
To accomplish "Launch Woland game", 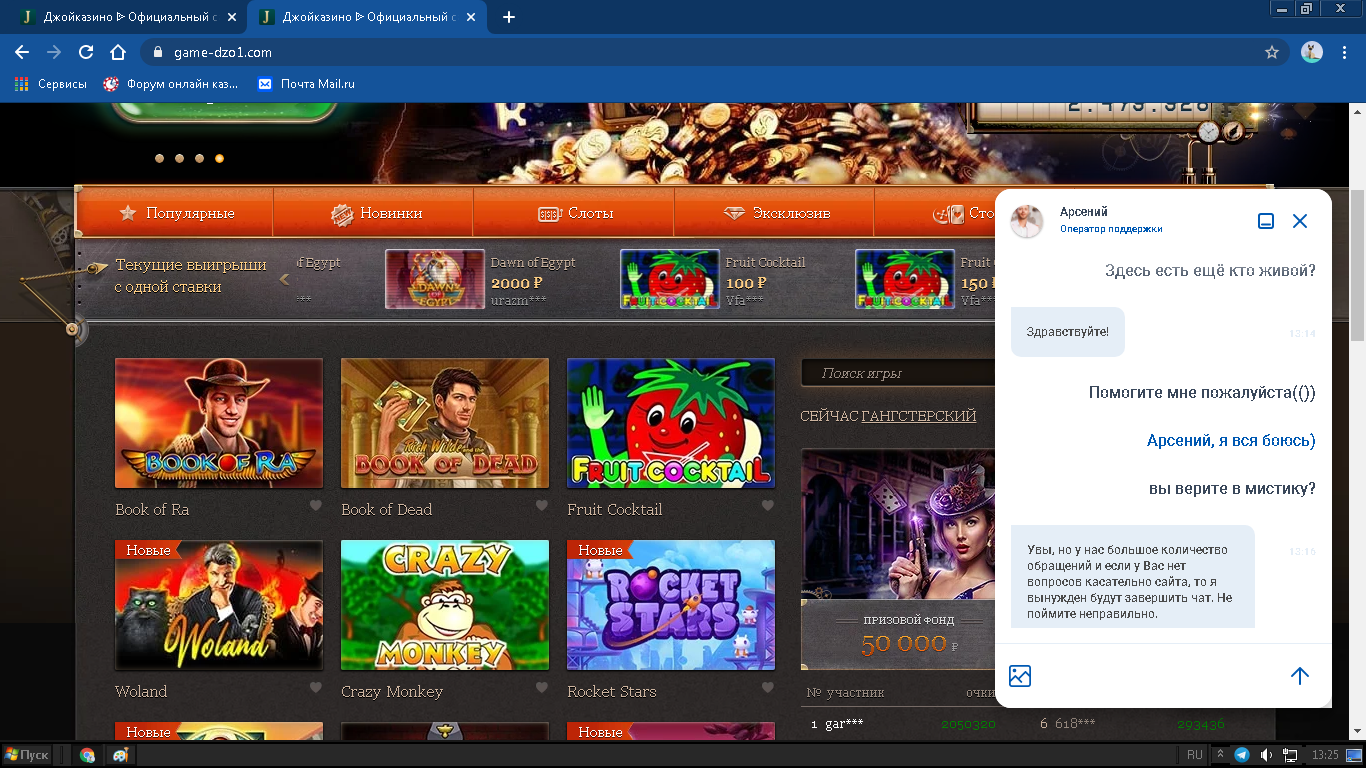I will coord(219,605).
